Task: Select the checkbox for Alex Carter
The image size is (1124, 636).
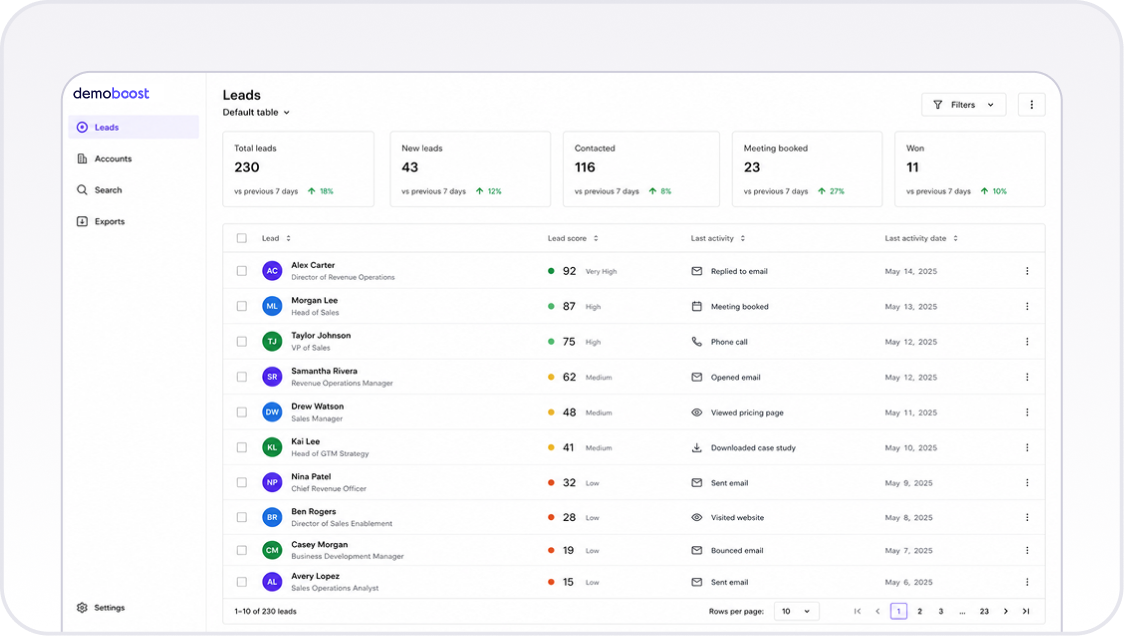Action: (242, 271)
